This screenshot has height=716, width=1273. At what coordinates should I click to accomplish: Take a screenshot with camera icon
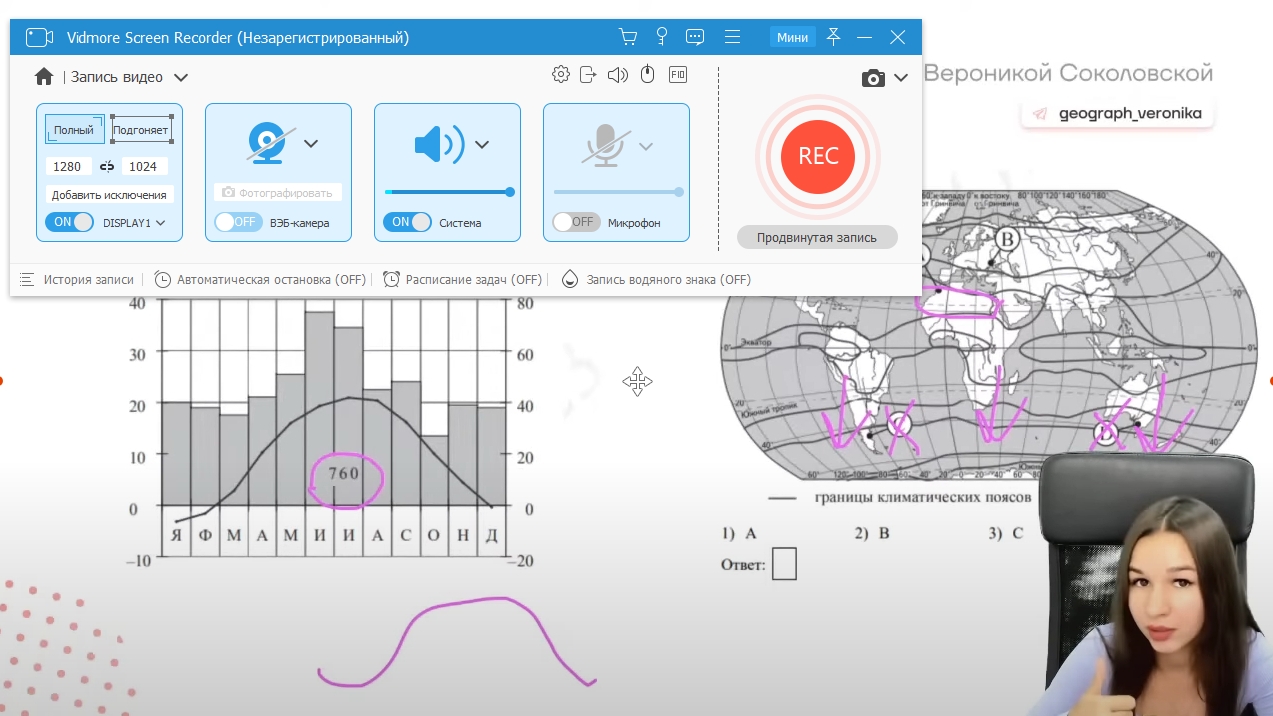(x=874, y=78)
